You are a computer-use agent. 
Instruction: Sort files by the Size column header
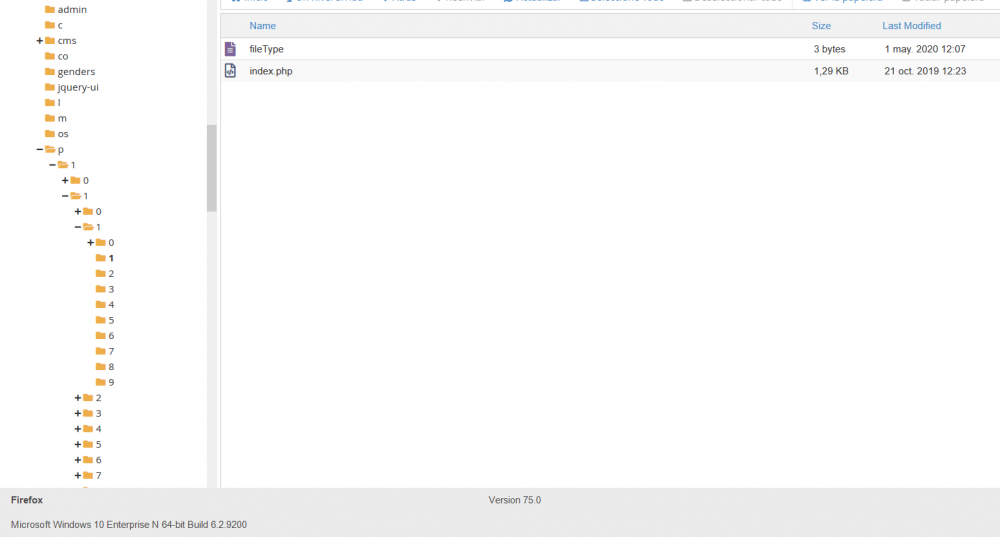[821, 26]
